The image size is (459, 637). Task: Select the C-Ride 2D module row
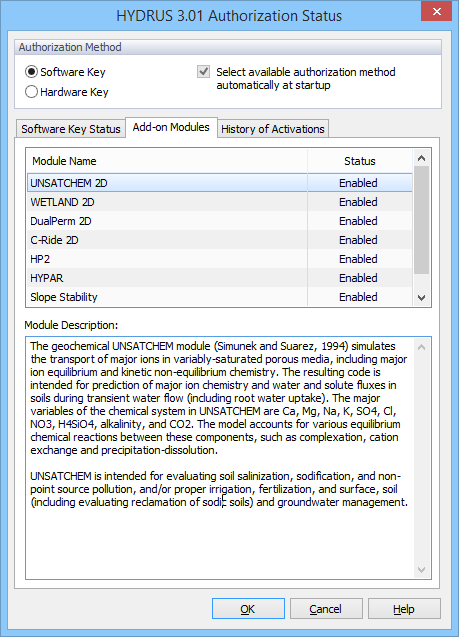220,240
